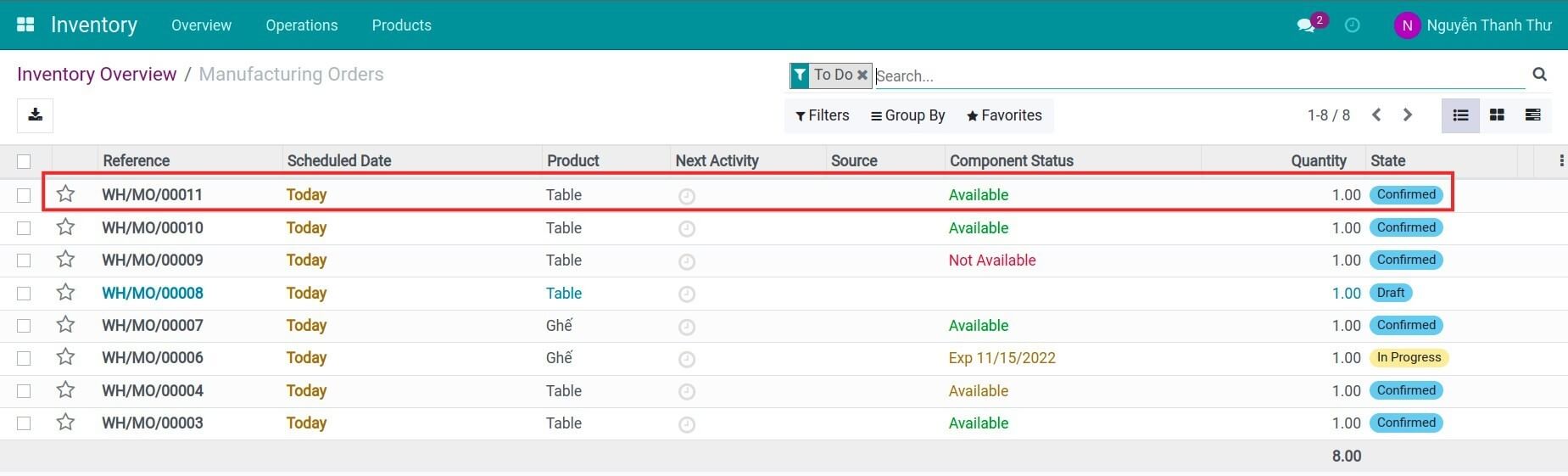Screen dimensions: 1568x476
Task: Go back to Inventory Overview breadcrumb
Action: [97, 75]
